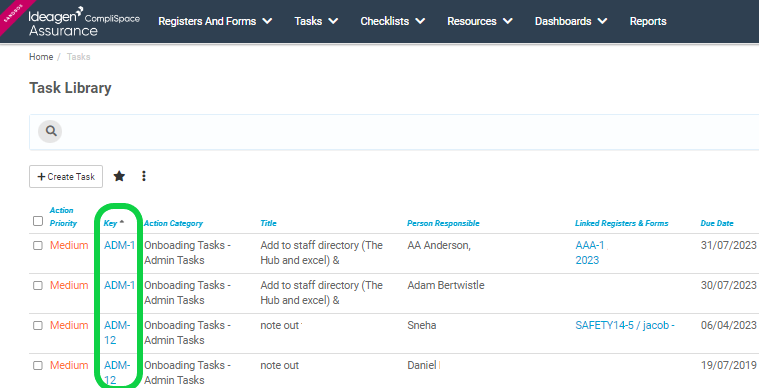Image resolution: width=759 pixels, height=388 pixels.
Task: Sort by Person Responsible column header
Action: tap(443, 223)
